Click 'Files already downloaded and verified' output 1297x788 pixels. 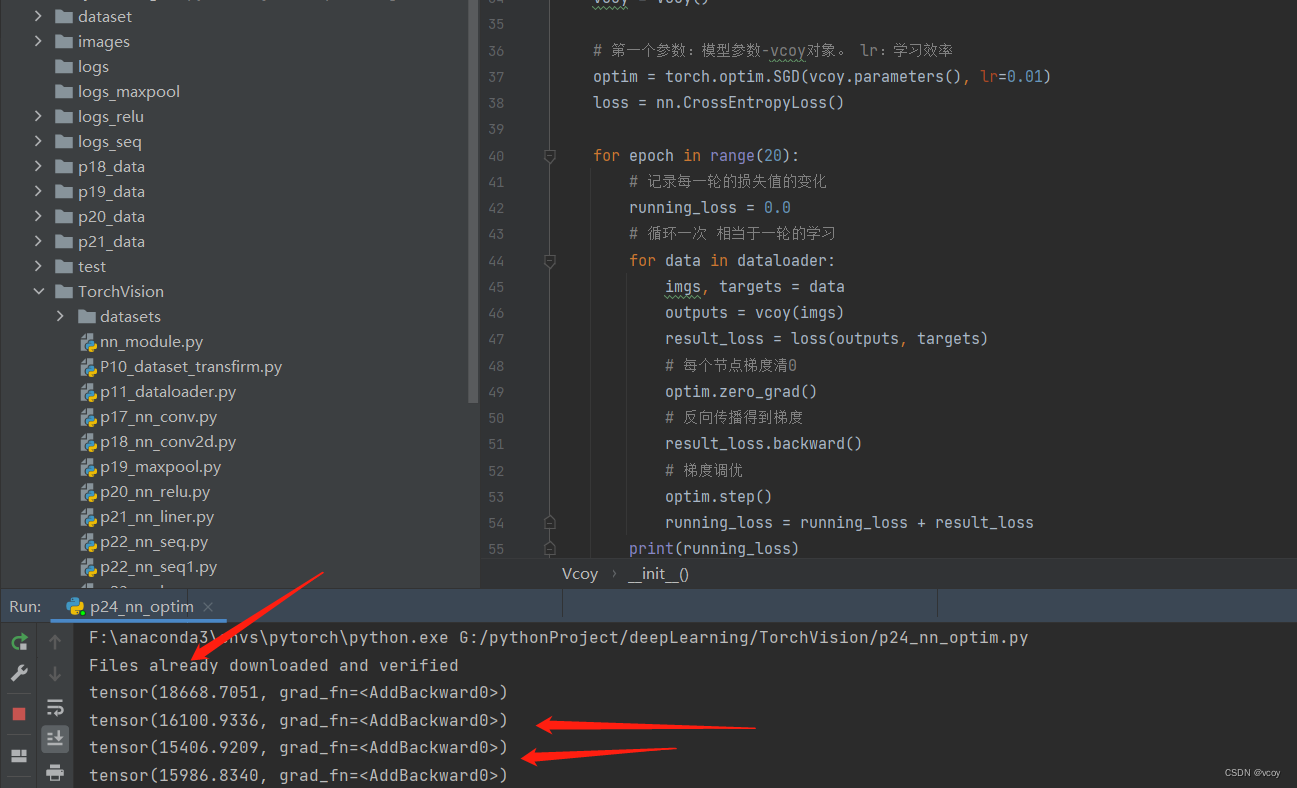click(274, 665)
